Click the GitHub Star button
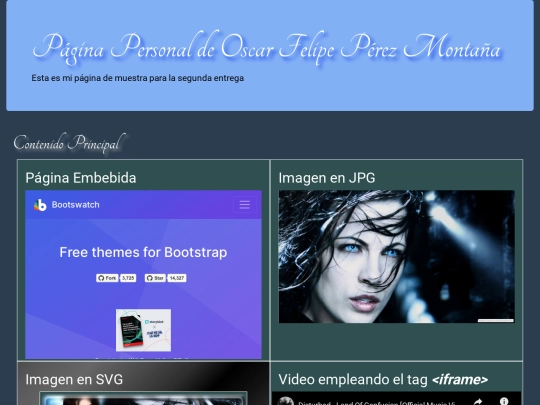This screenshot has width=540, height=405. [155, 278]
